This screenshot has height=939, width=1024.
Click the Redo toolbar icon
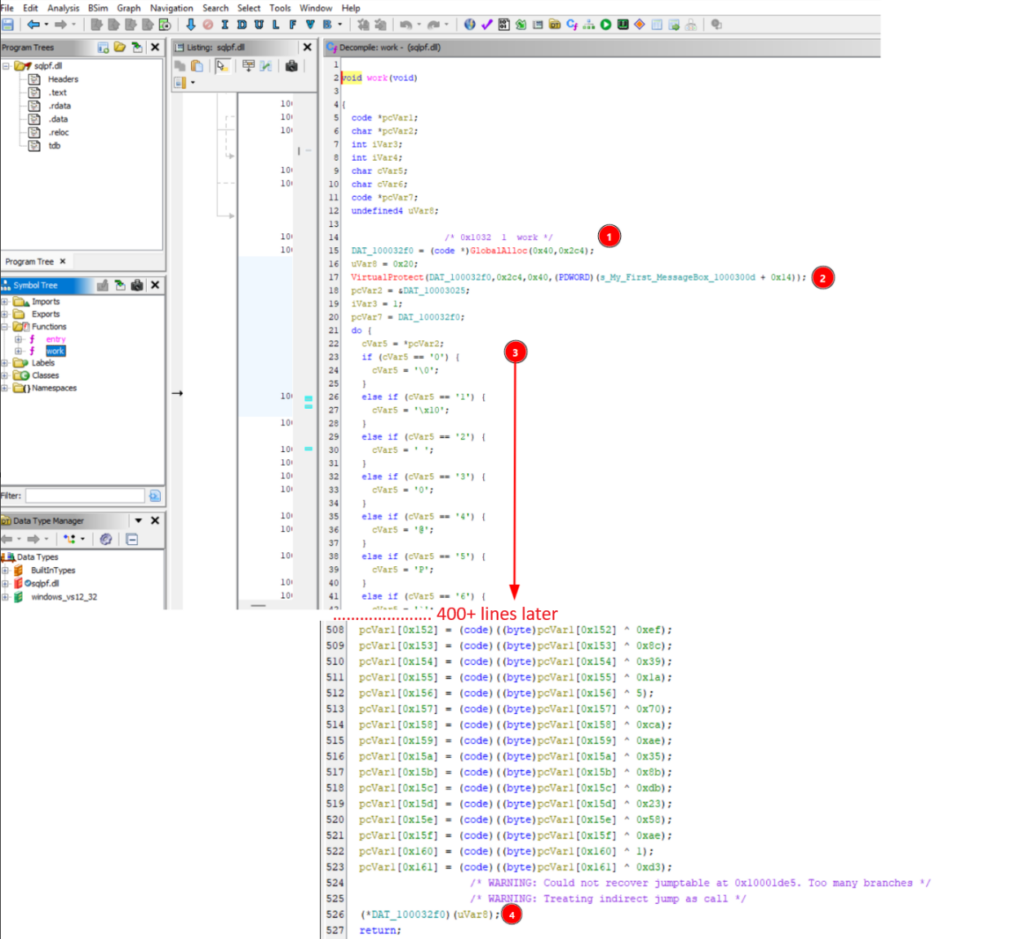pos(434,25)
